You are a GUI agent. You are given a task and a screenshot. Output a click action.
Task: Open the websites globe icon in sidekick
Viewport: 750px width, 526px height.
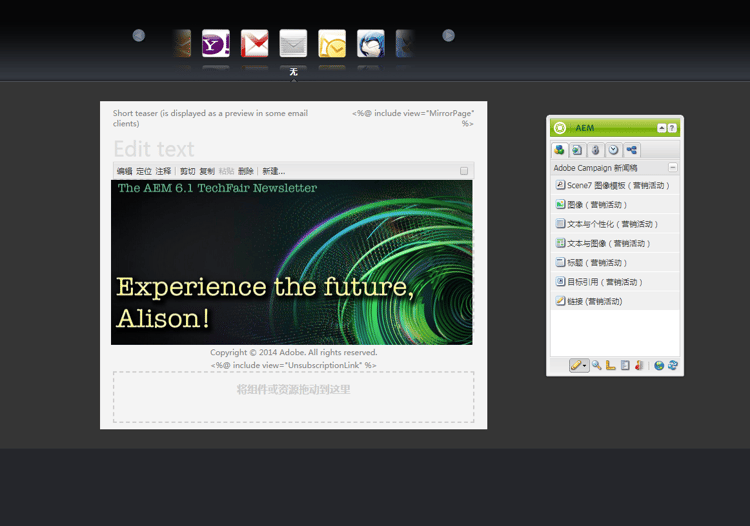[x=659, y=365]
